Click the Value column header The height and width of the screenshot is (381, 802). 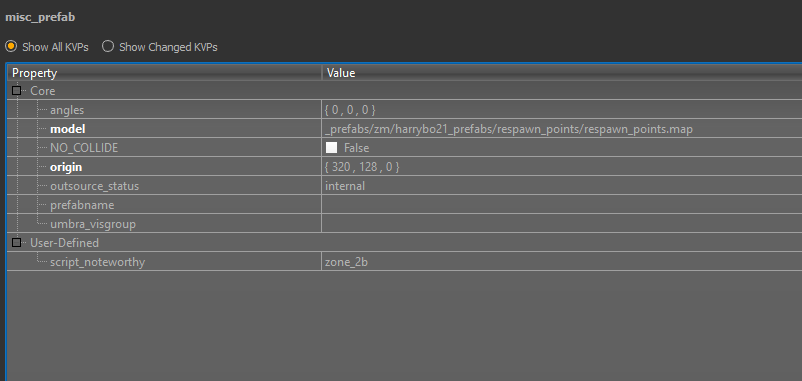[562, 73]
